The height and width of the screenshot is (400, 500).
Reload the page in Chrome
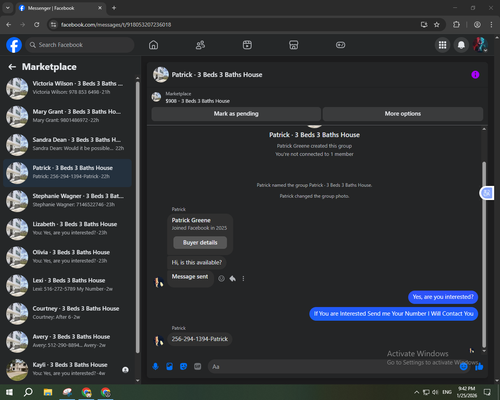click(x=37, y=25)
